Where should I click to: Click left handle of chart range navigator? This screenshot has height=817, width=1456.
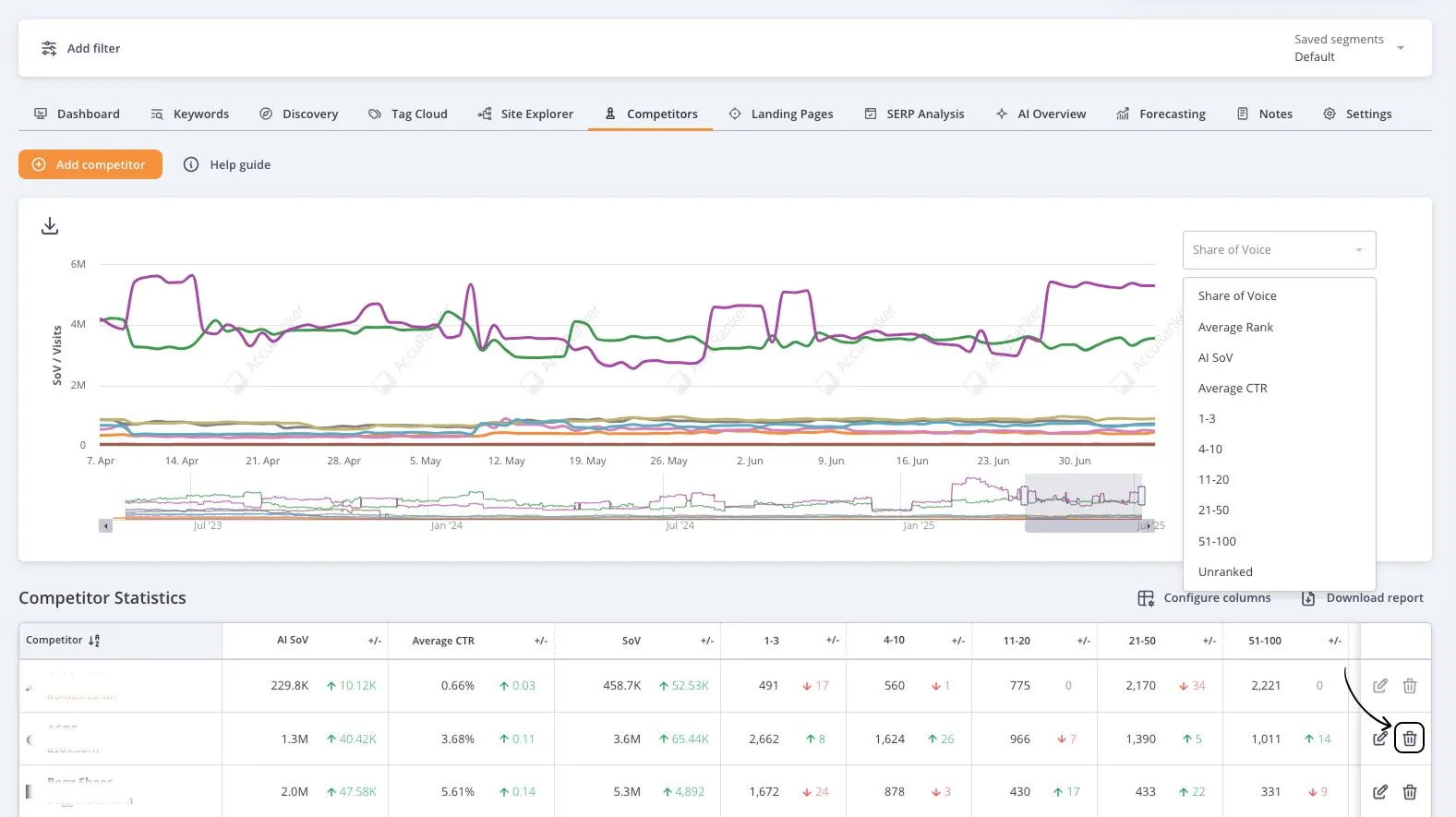(1024, 496)
